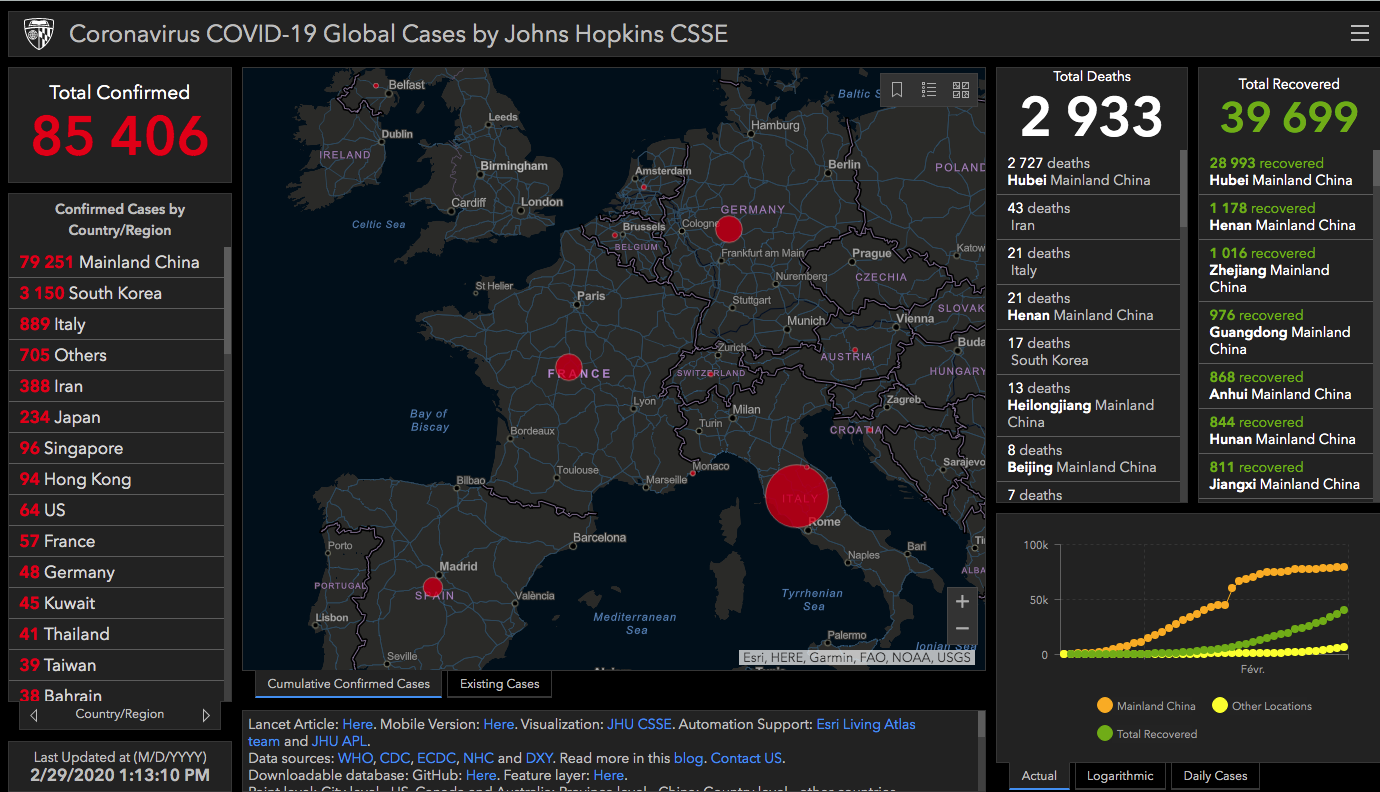Open the WHO data source link

tap(355, 758)
